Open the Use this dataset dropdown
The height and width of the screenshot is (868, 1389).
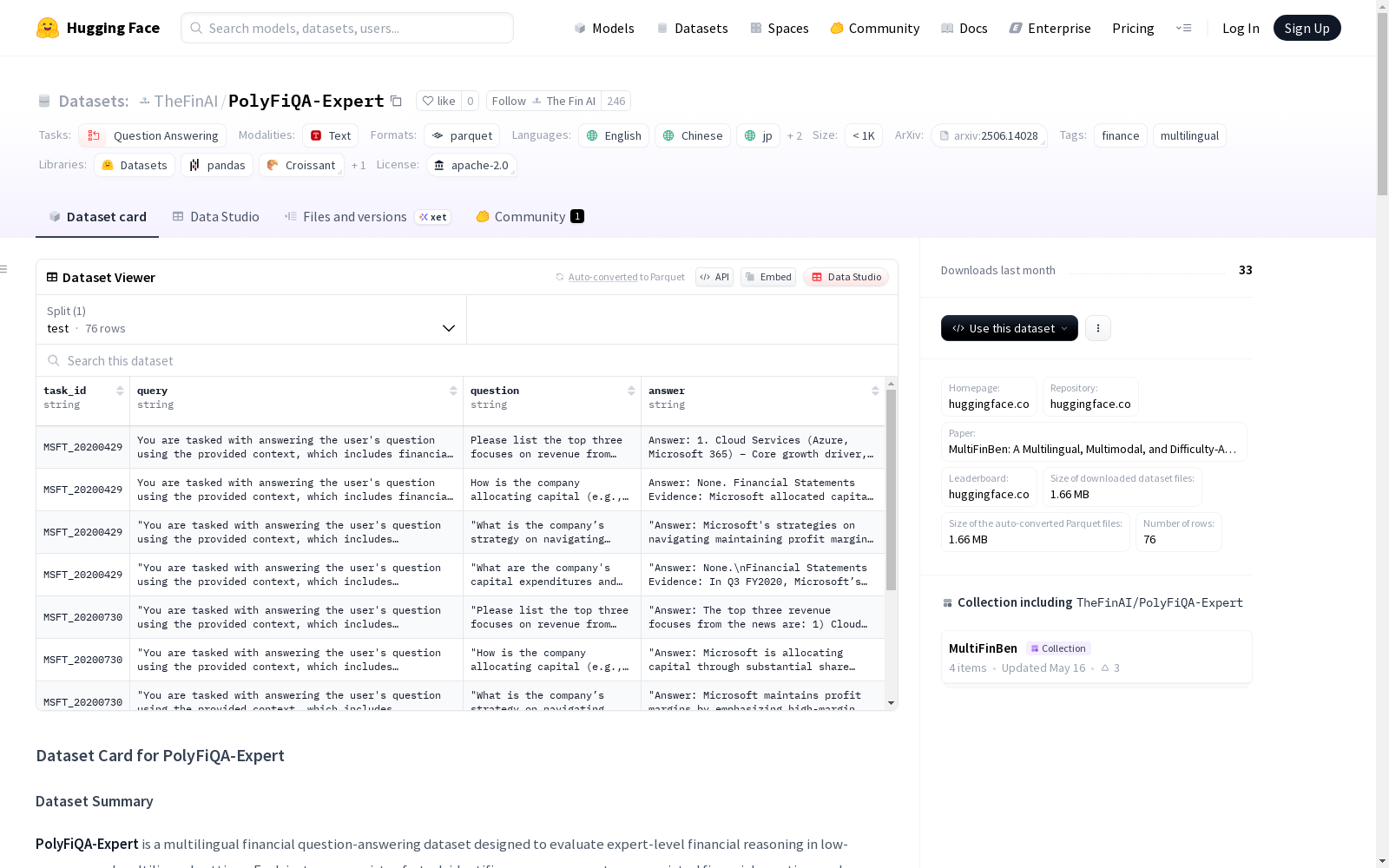(x=1010, y=328)
